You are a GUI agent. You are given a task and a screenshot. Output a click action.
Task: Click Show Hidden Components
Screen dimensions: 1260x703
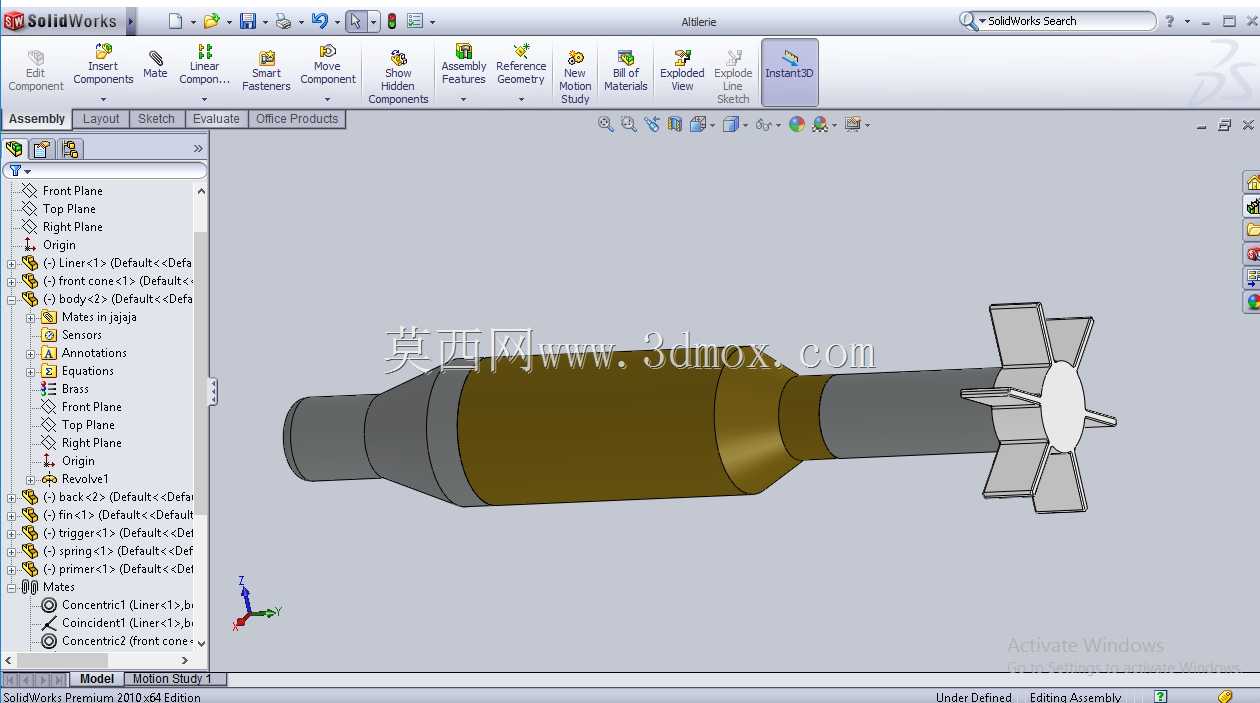398,77
